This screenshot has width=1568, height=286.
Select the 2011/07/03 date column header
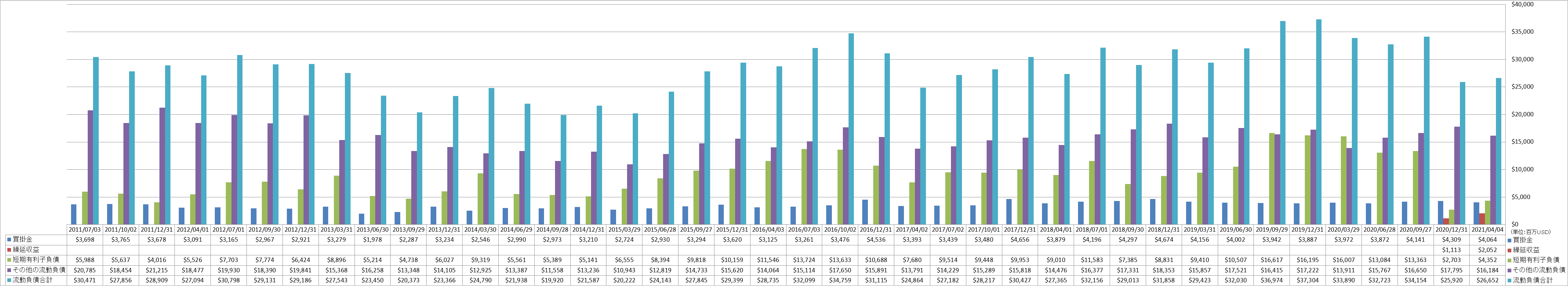[85, 229]
